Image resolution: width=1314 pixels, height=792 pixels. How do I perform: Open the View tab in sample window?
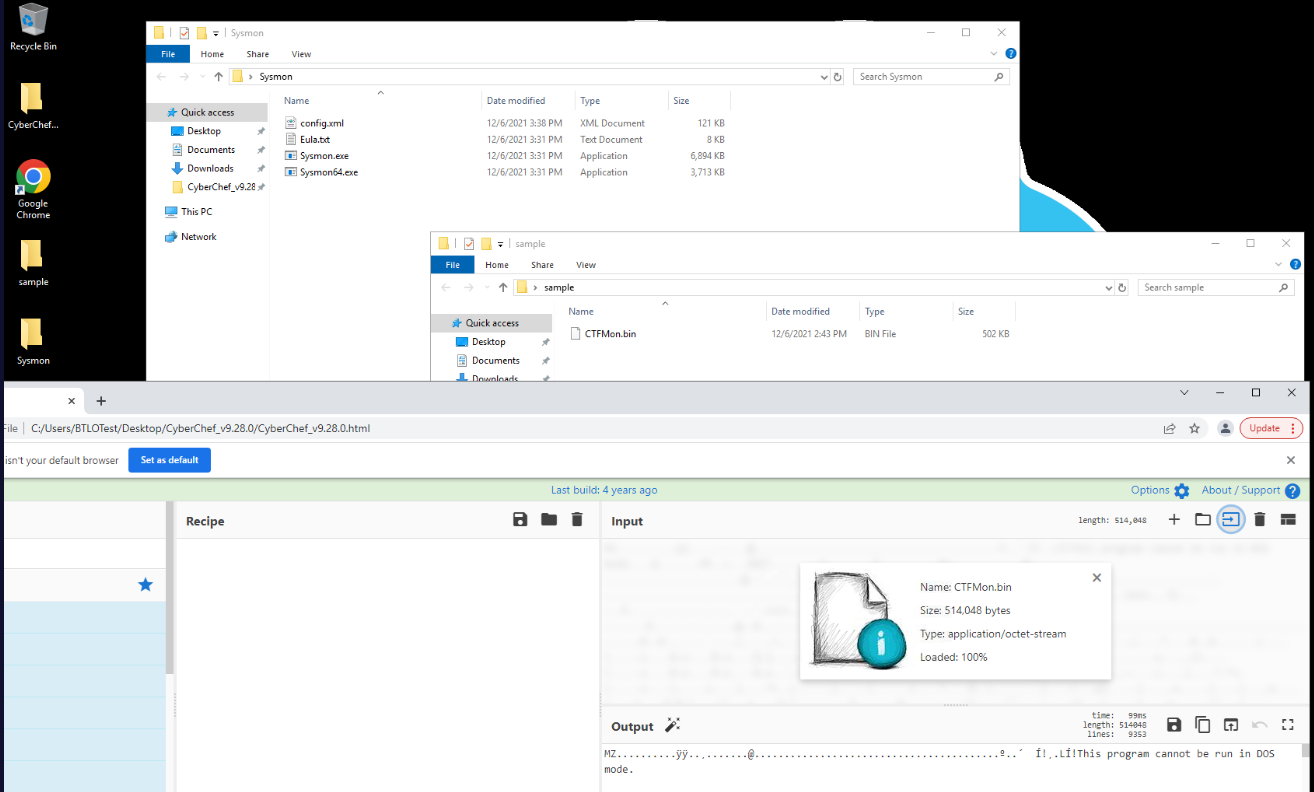click(586, 265)
